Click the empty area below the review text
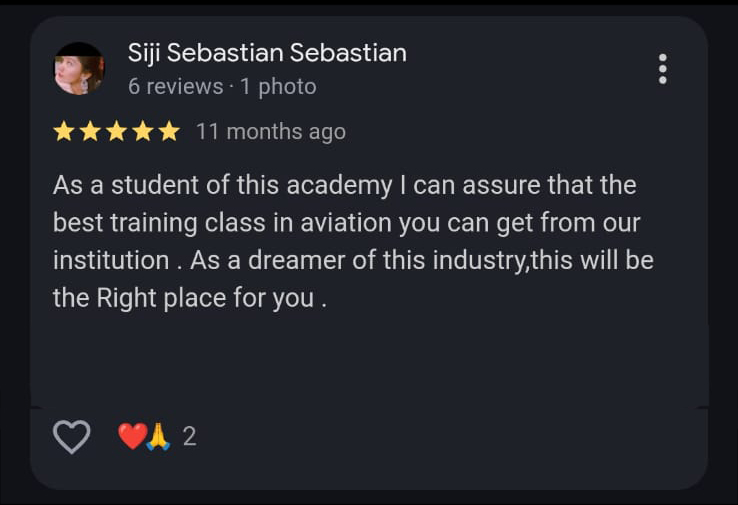 pyautogui.click(x=368, y=361)
